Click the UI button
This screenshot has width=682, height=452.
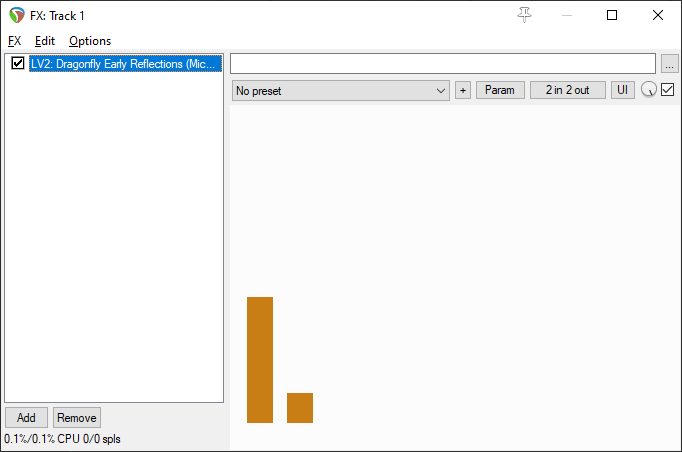tap(622, 90)
